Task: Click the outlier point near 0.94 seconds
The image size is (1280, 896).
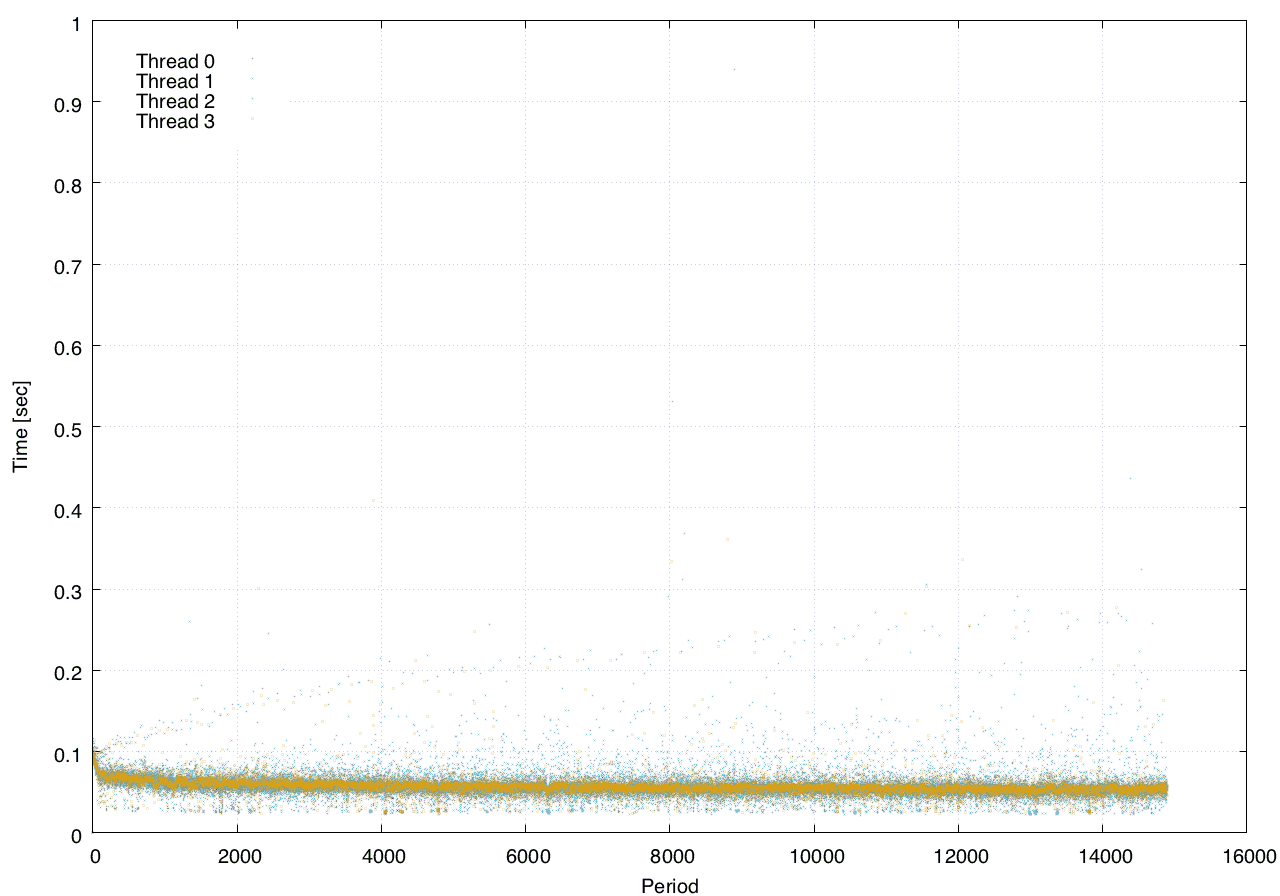Action: click(734, 69)
